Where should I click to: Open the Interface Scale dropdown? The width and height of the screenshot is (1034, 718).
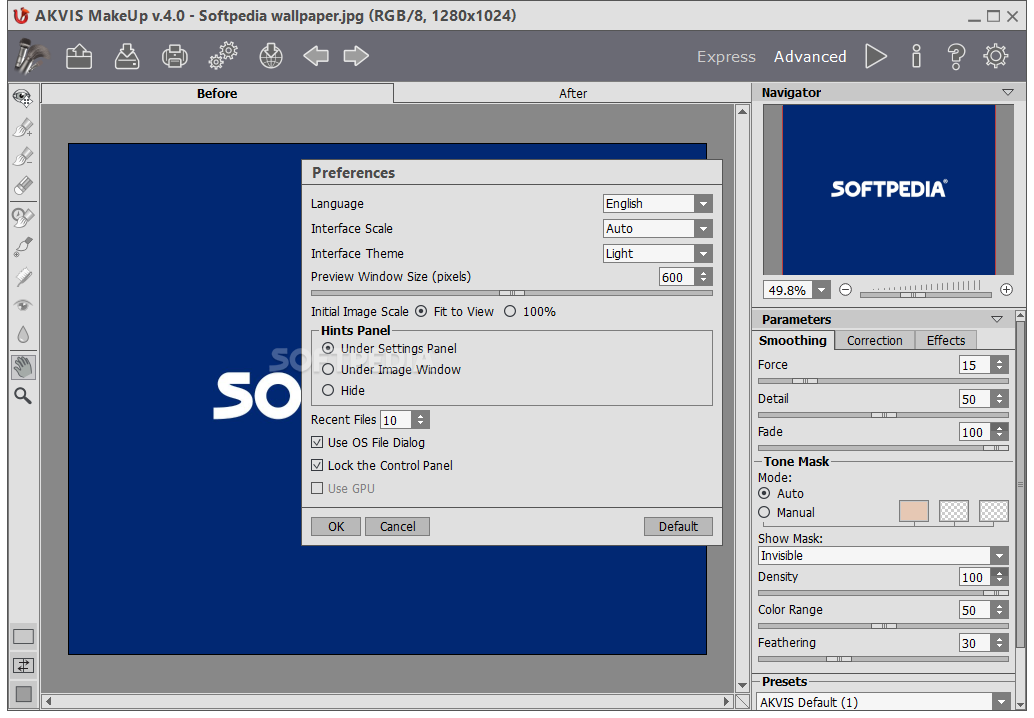point(657,229)
